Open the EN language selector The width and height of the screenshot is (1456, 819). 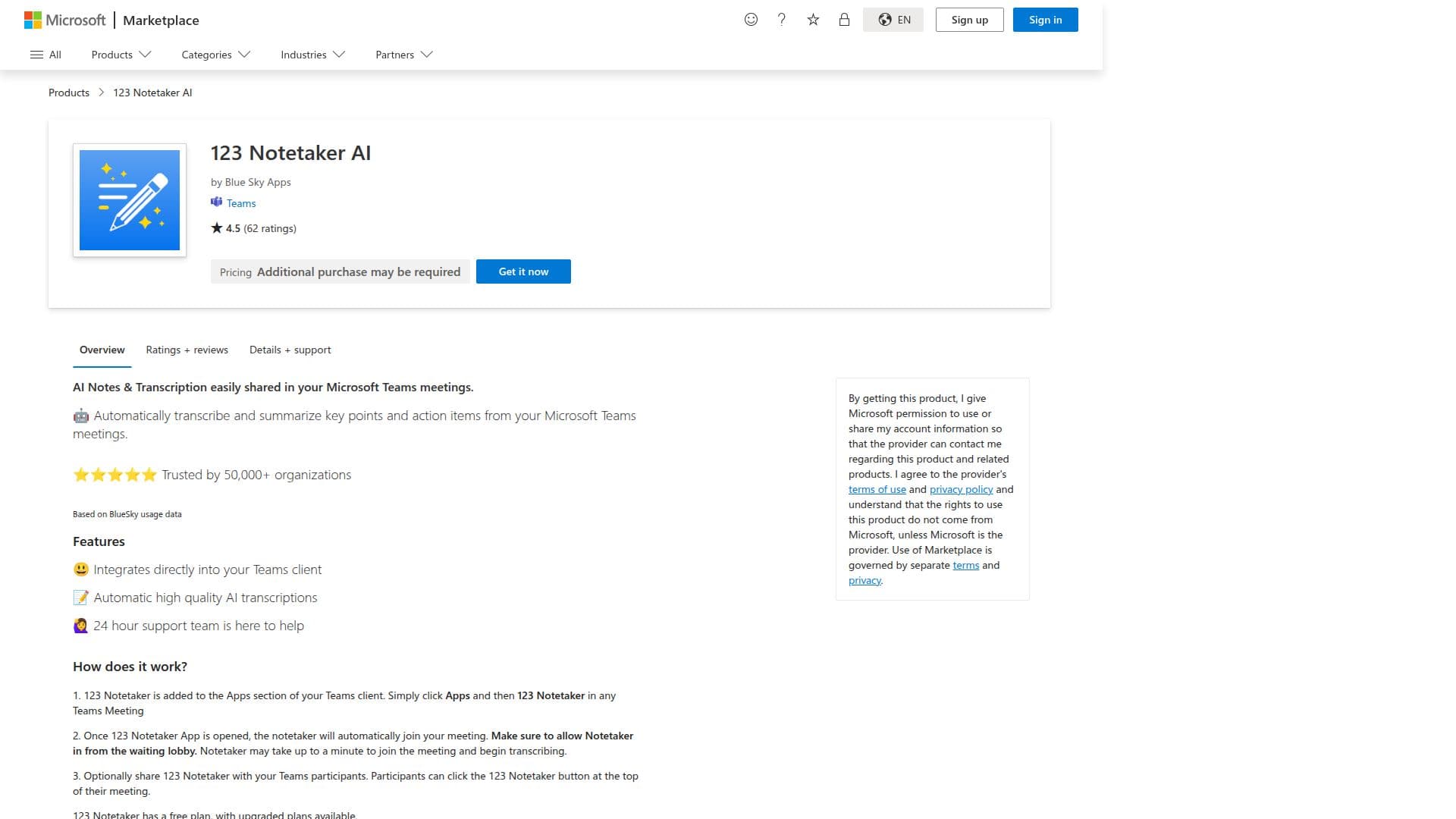(893, 20)
